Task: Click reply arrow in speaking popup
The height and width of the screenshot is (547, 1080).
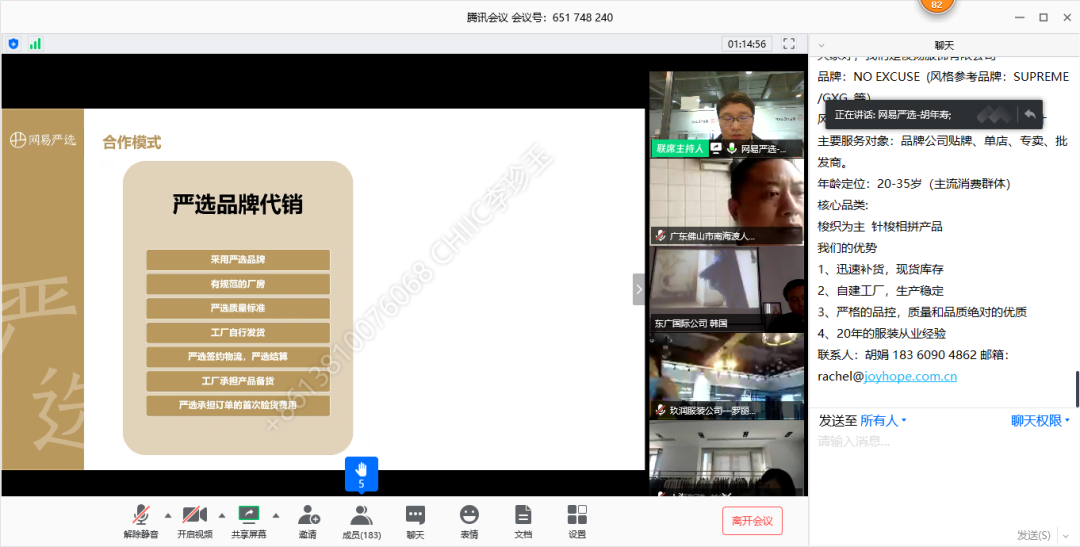Action: pyautogui.click(x=1030, y=114)
